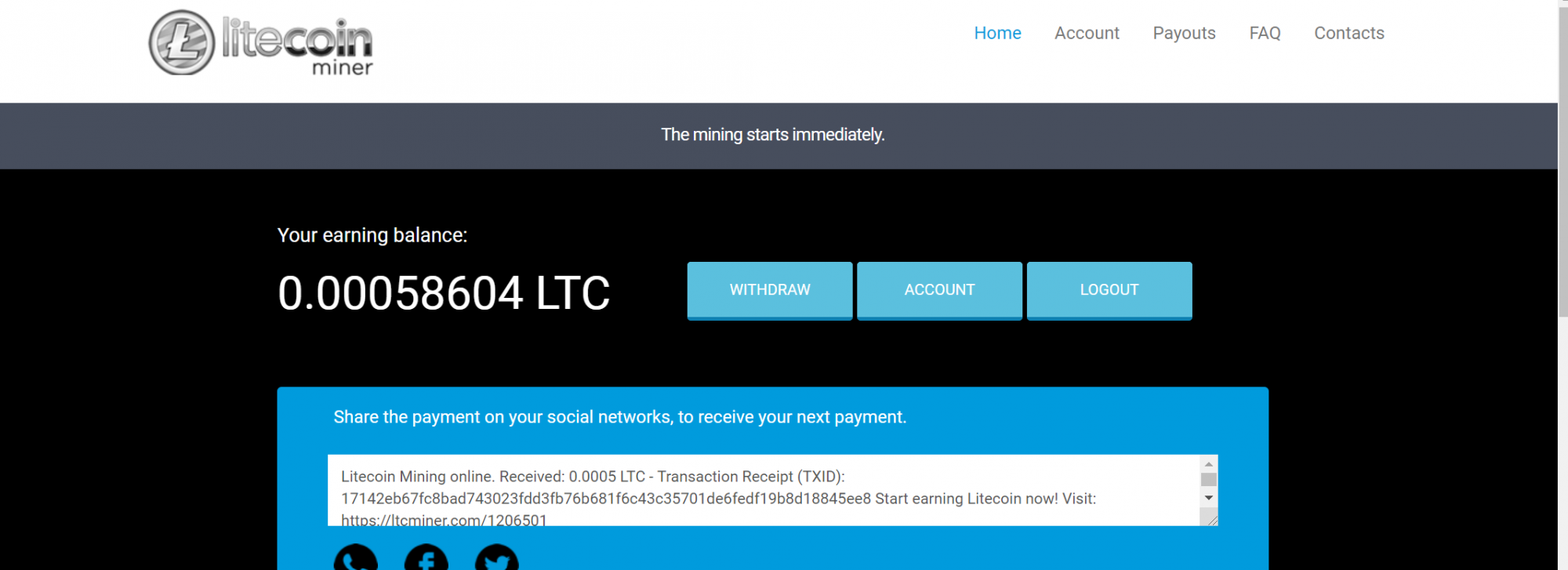1568x570 pixels.
Task: Click the Litecoin miner logo
Action: 261,43
